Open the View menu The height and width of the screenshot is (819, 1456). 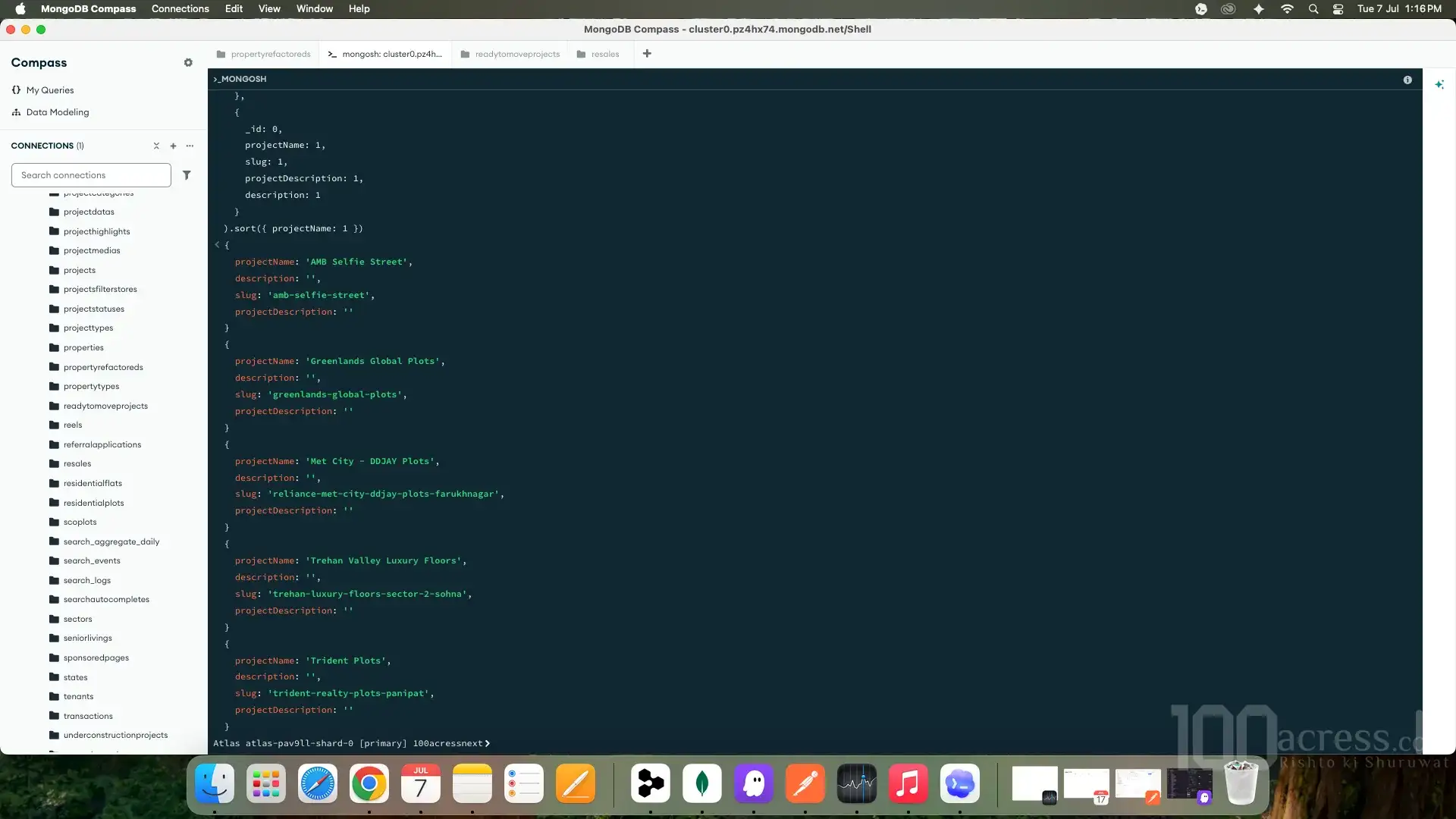point(269,9)
